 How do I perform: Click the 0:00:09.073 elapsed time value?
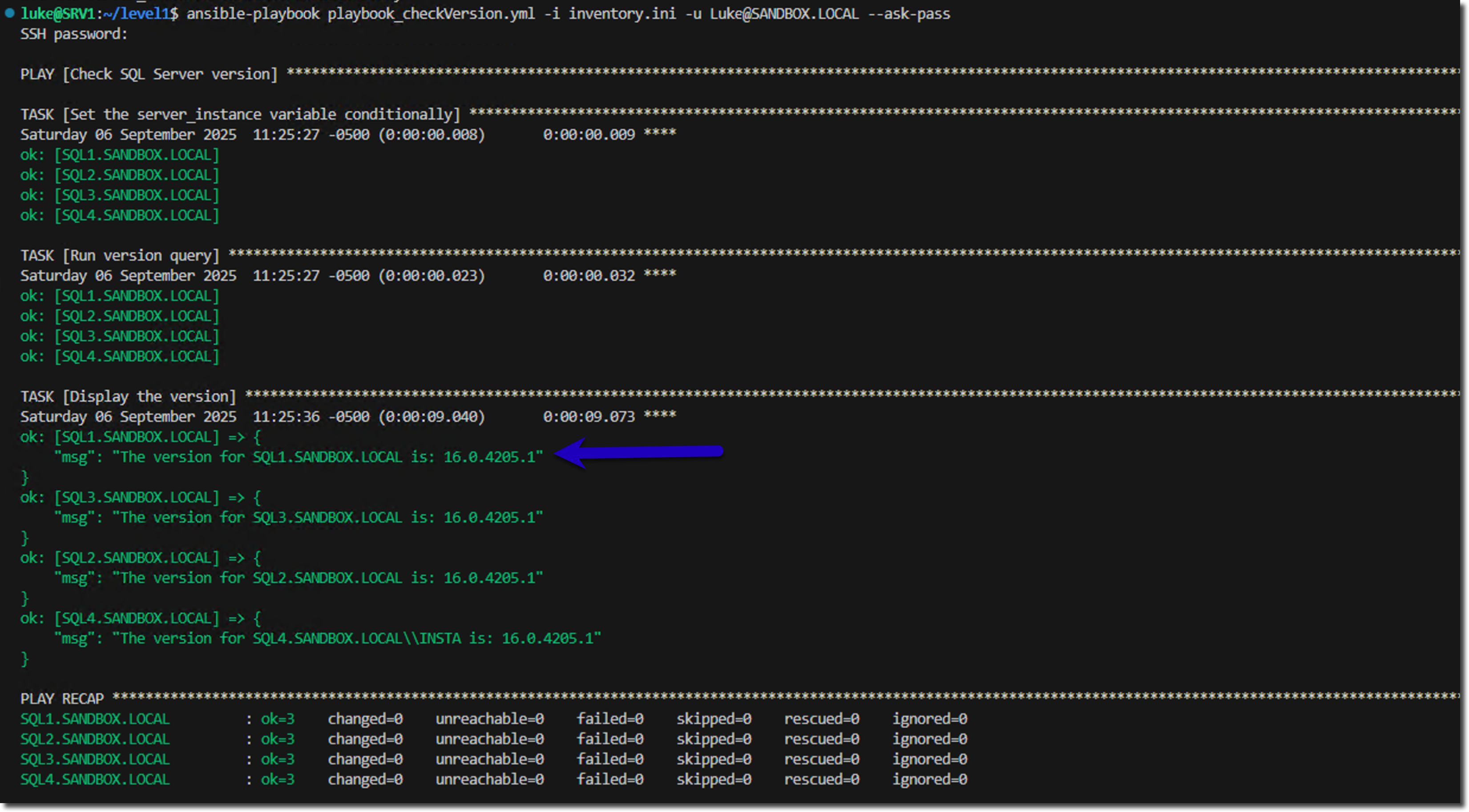pos(589,417)
